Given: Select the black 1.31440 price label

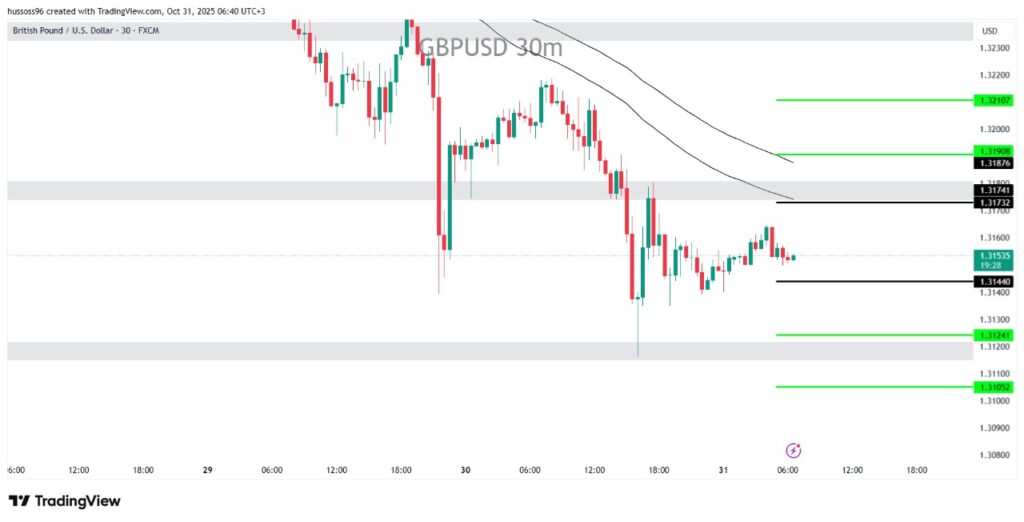Looking at the screenshot, I should [993, 282].
